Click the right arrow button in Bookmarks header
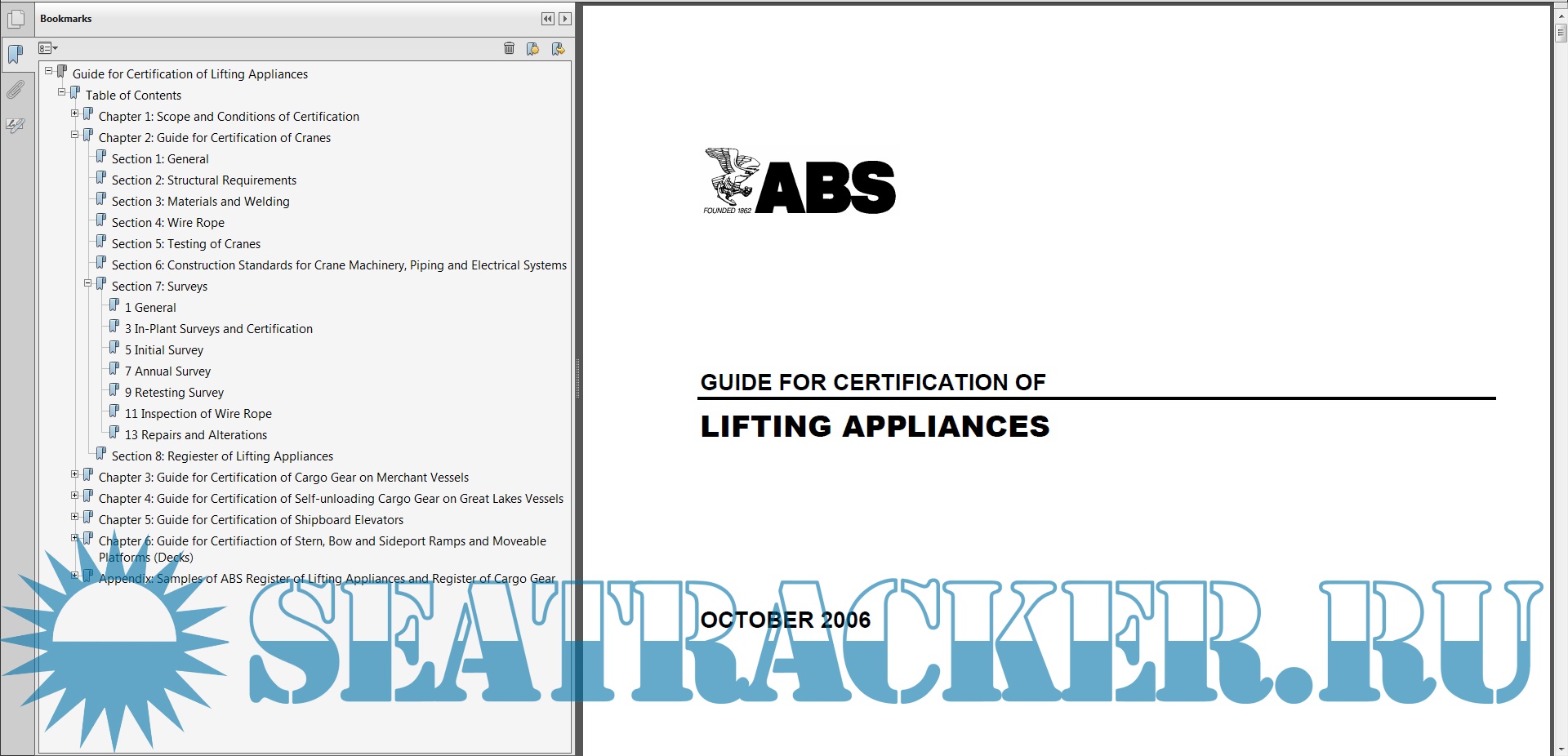 click(564, 19)
